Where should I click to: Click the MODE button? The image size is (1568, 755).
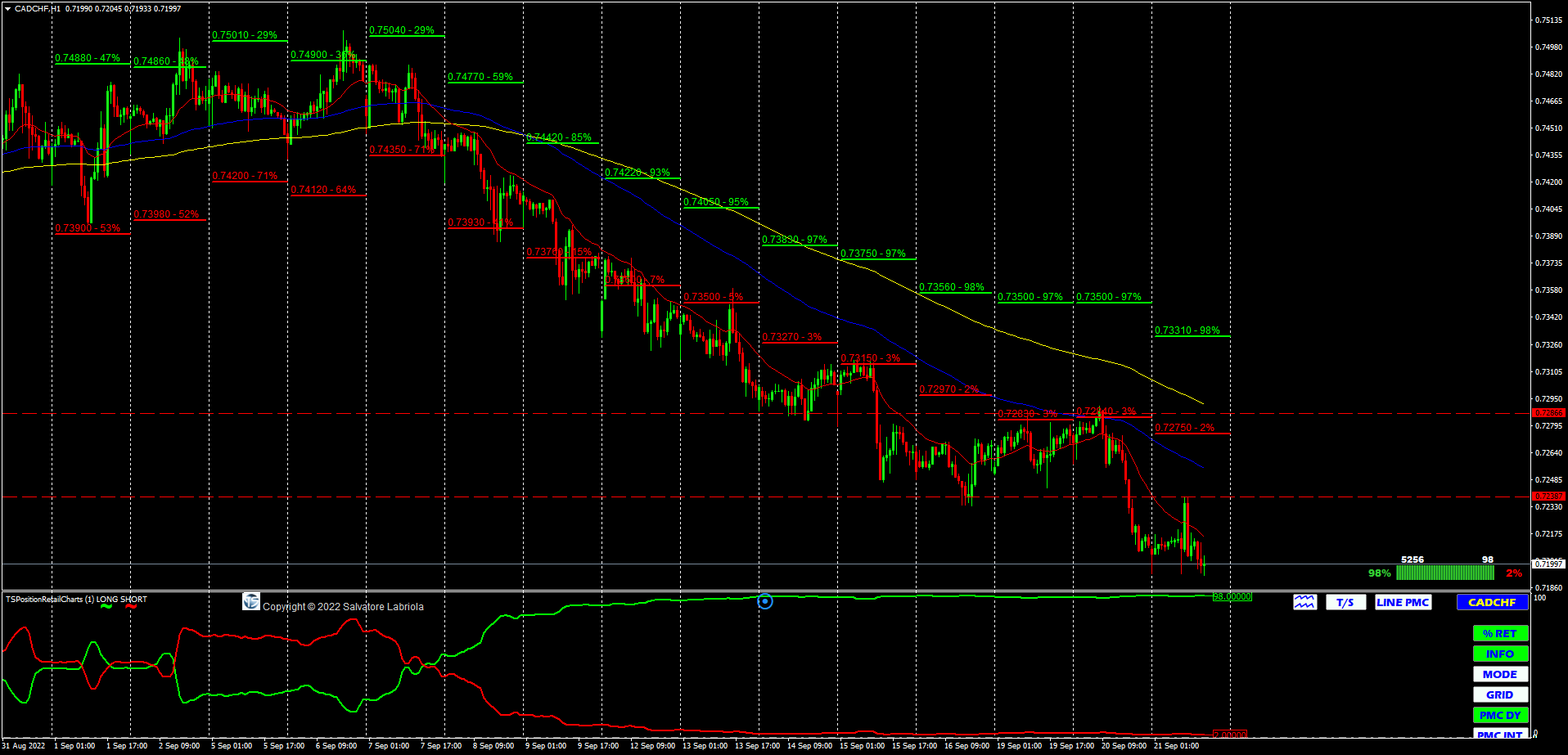1500,674
